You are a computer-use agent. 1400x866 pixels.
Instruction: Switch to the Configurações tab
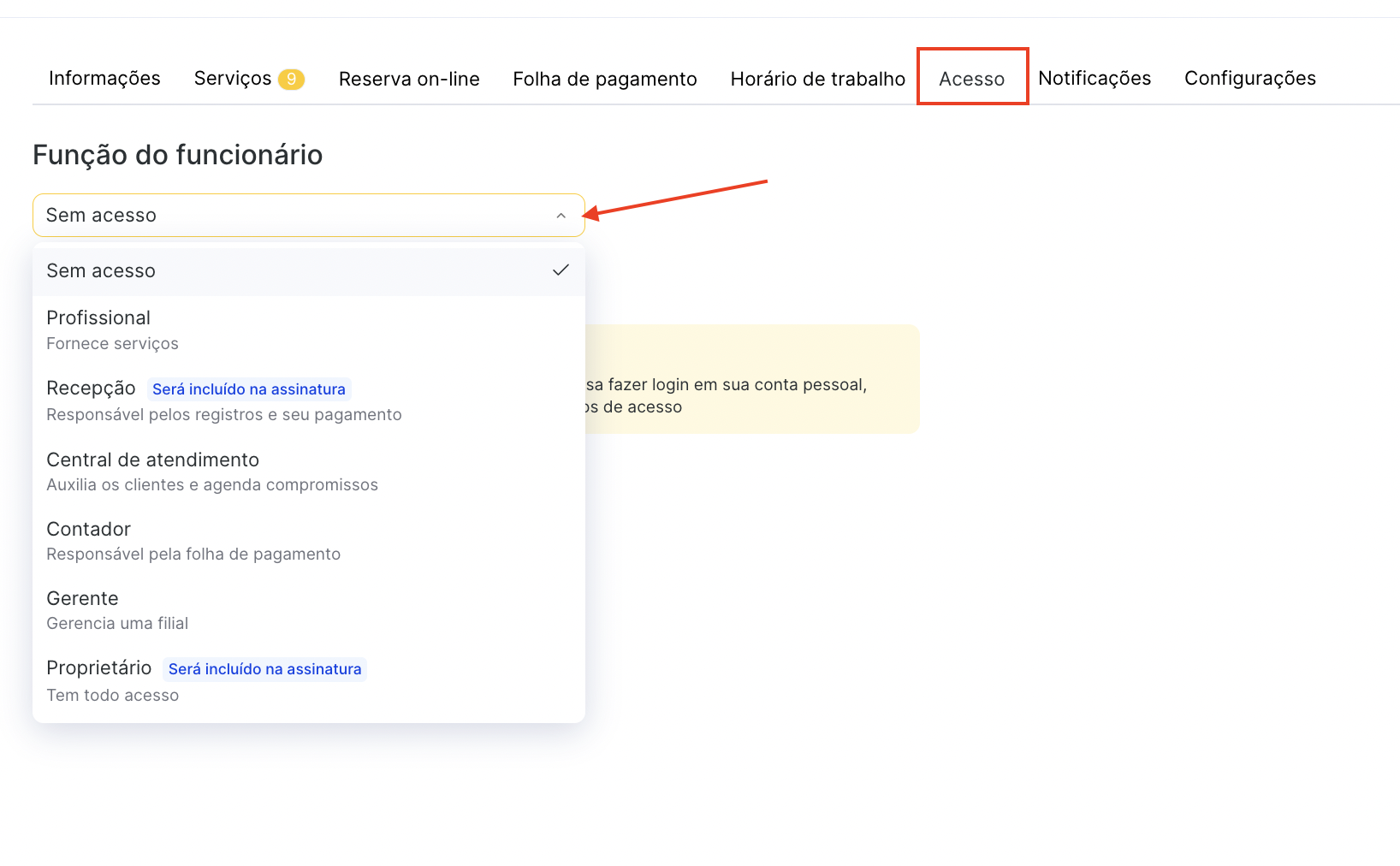click(x=1249, y=79)
